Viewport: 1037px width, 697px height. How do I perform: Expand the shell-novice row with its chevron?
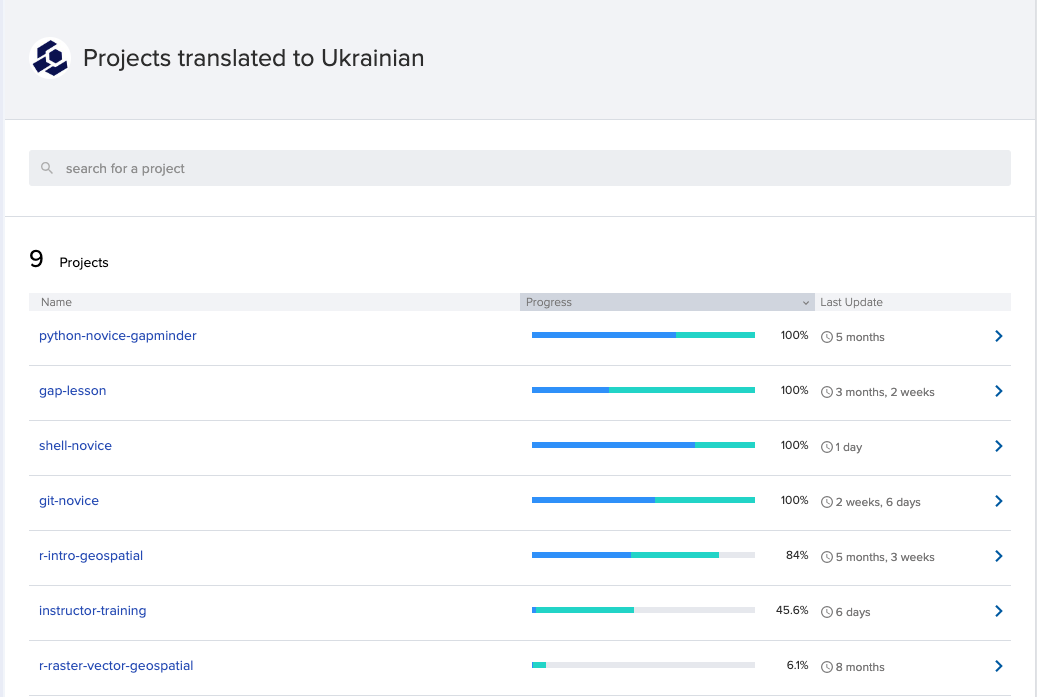coord(998,447)
